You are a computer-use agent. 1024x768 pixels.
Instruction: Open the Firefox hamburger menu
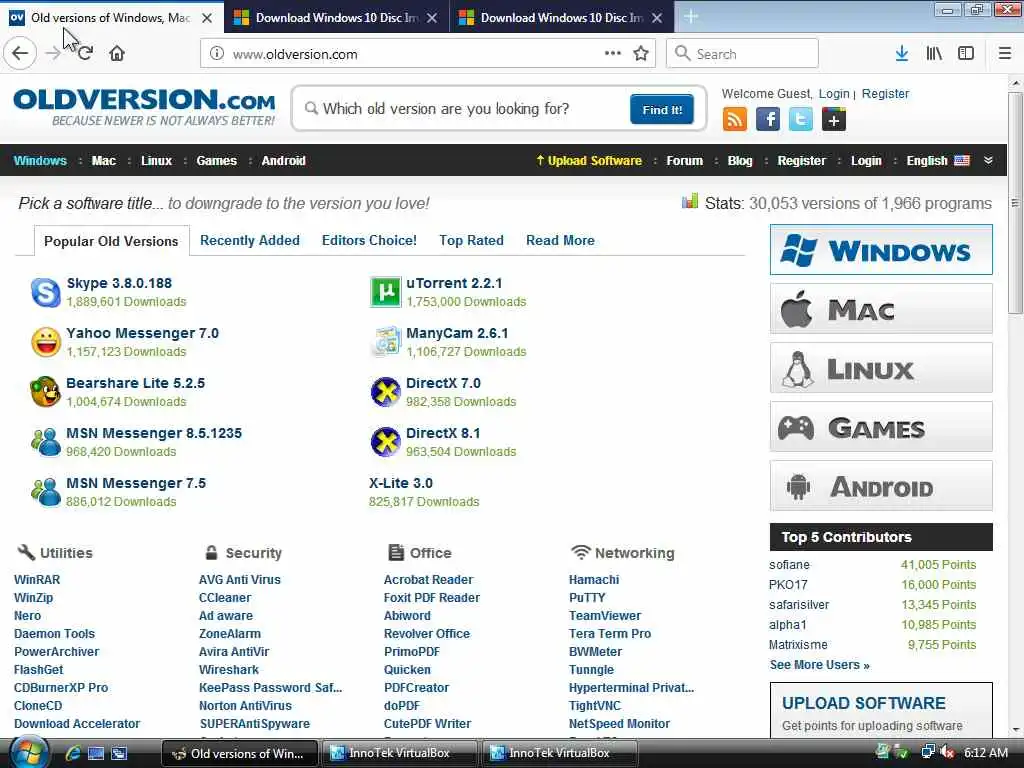click(x=1004, y=54)
